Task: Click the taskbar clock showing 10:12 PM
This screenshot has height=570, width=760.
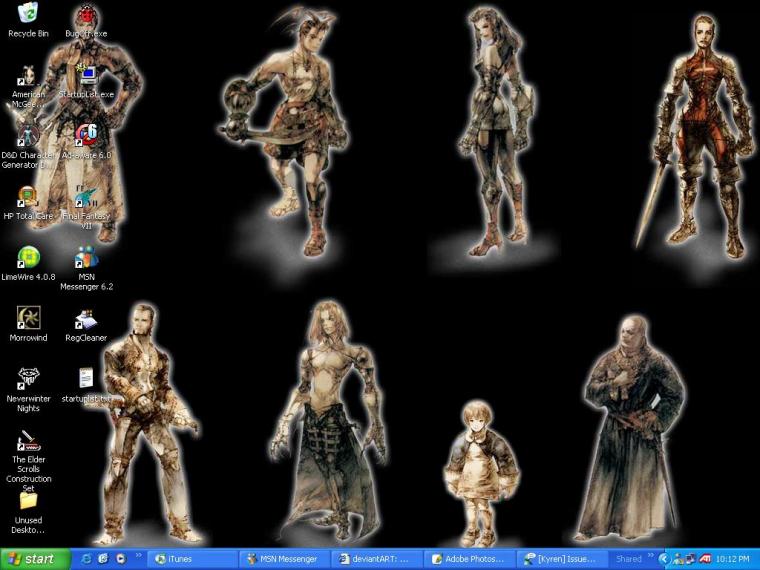Action: (732, 559)
